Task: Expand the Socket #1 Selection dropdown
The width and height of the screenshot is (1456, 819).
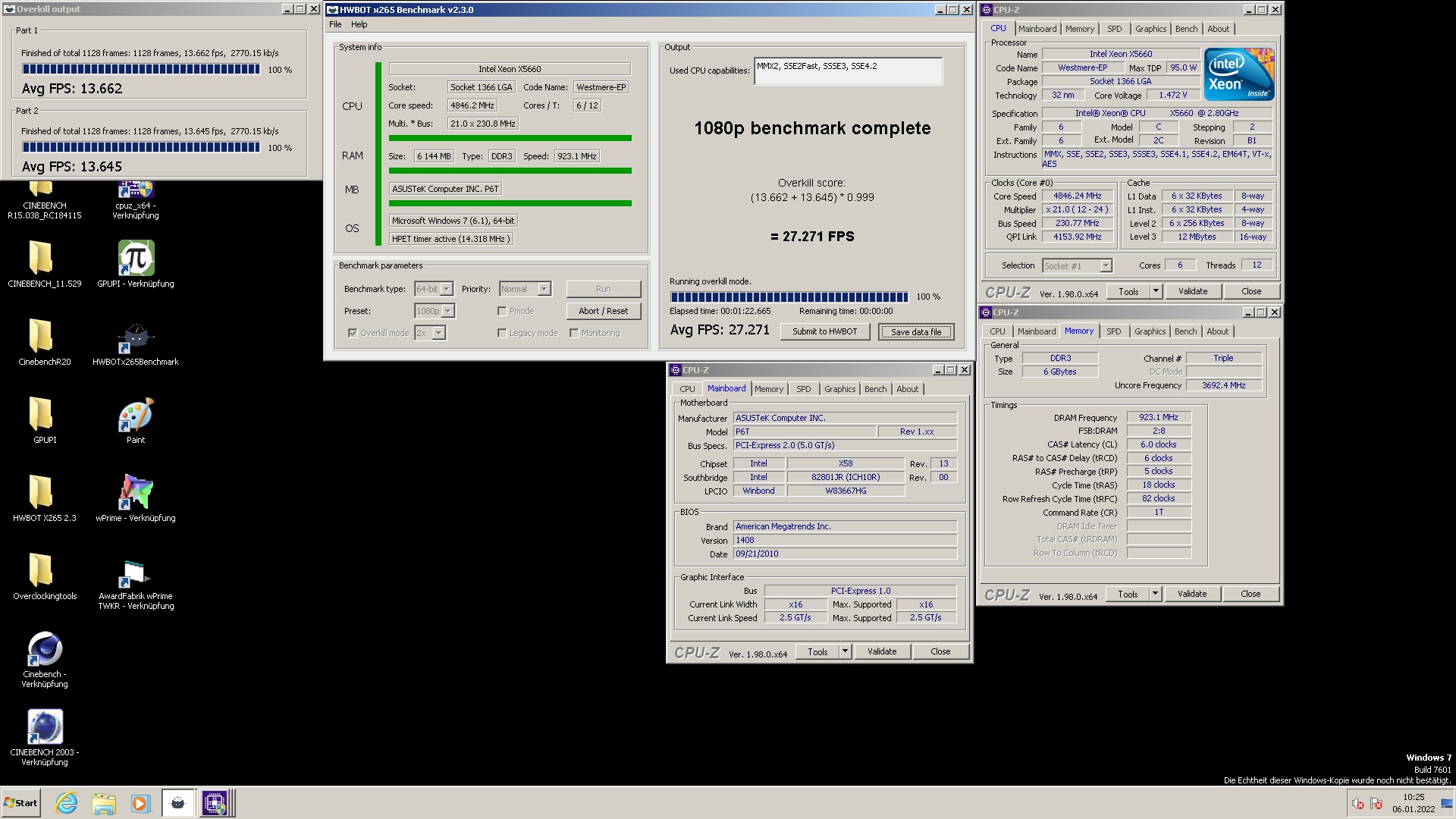Action: tap(1106, 266)
